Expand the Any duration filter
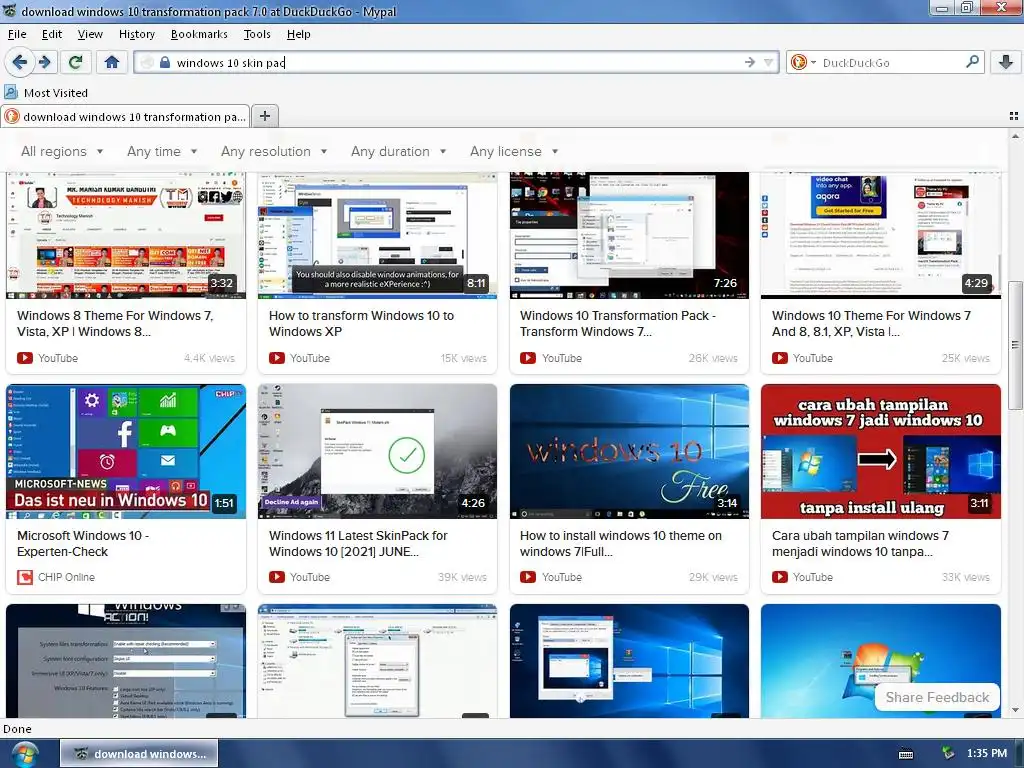Image resolution: width=1024 pixels, height=768 pixels. coord(398,152)
